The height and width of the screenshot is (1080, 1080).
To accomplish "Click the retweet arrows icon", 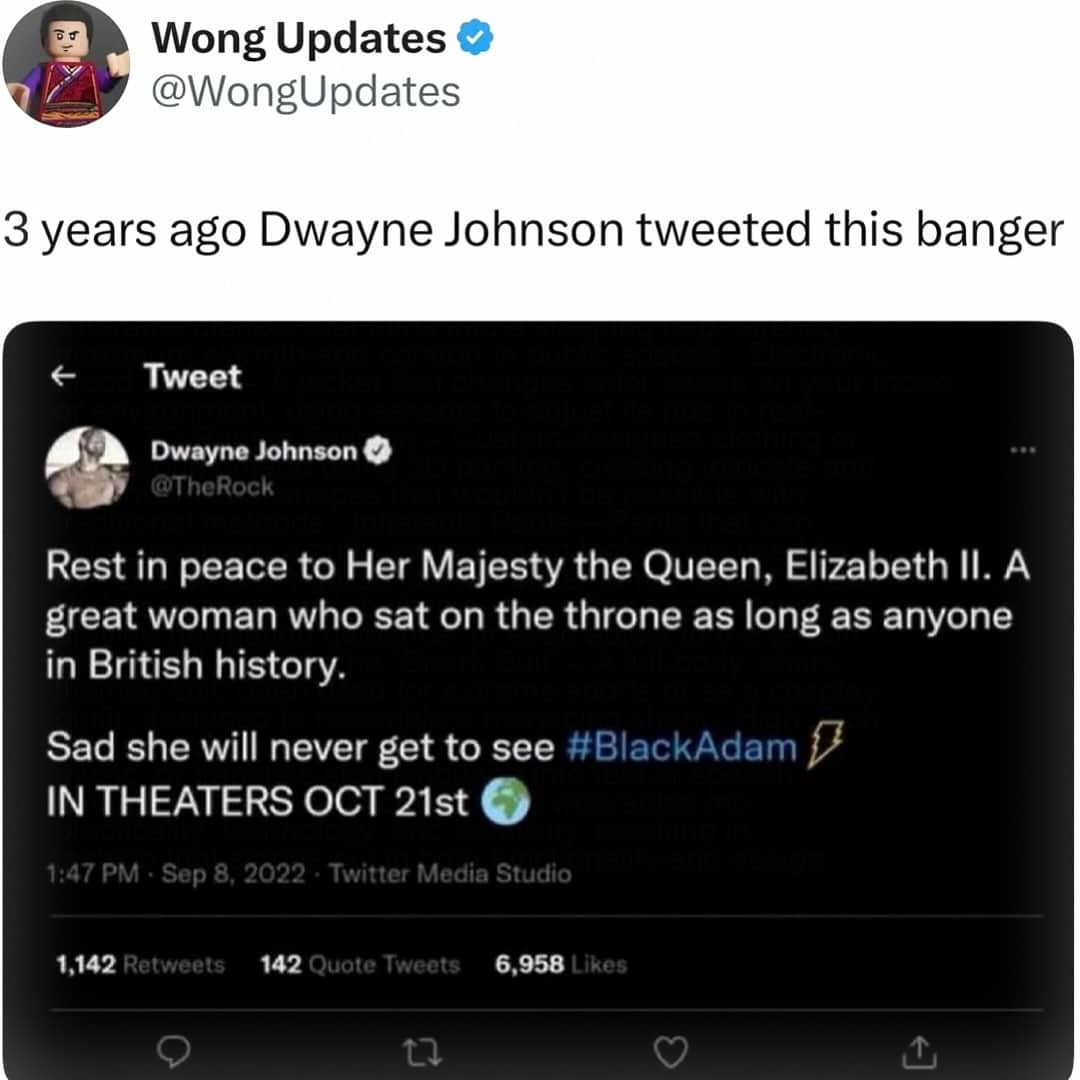I will pos(422,1052).
